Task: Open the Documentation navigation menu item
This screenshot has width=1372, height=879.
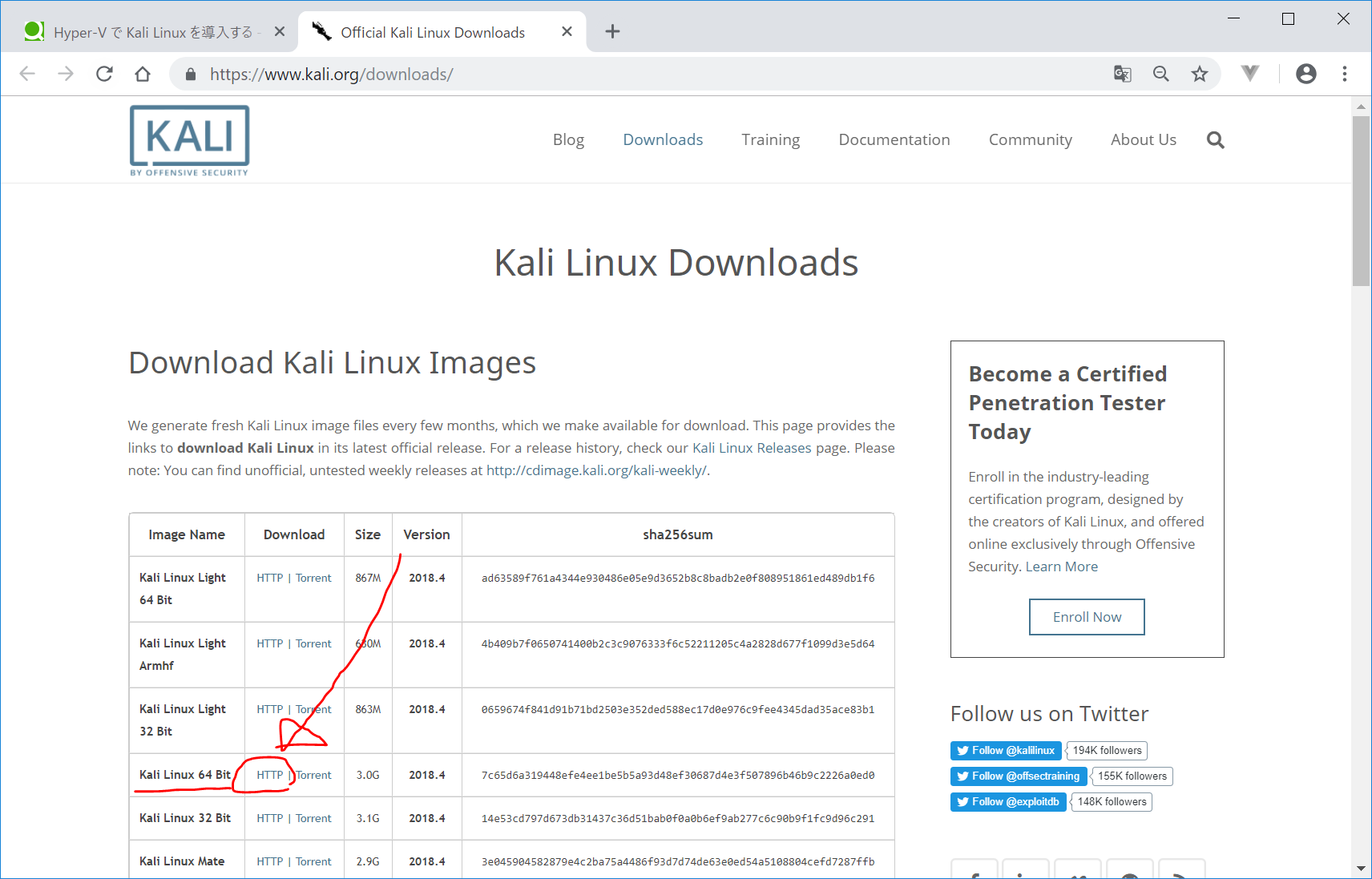Action: point(894,140)
